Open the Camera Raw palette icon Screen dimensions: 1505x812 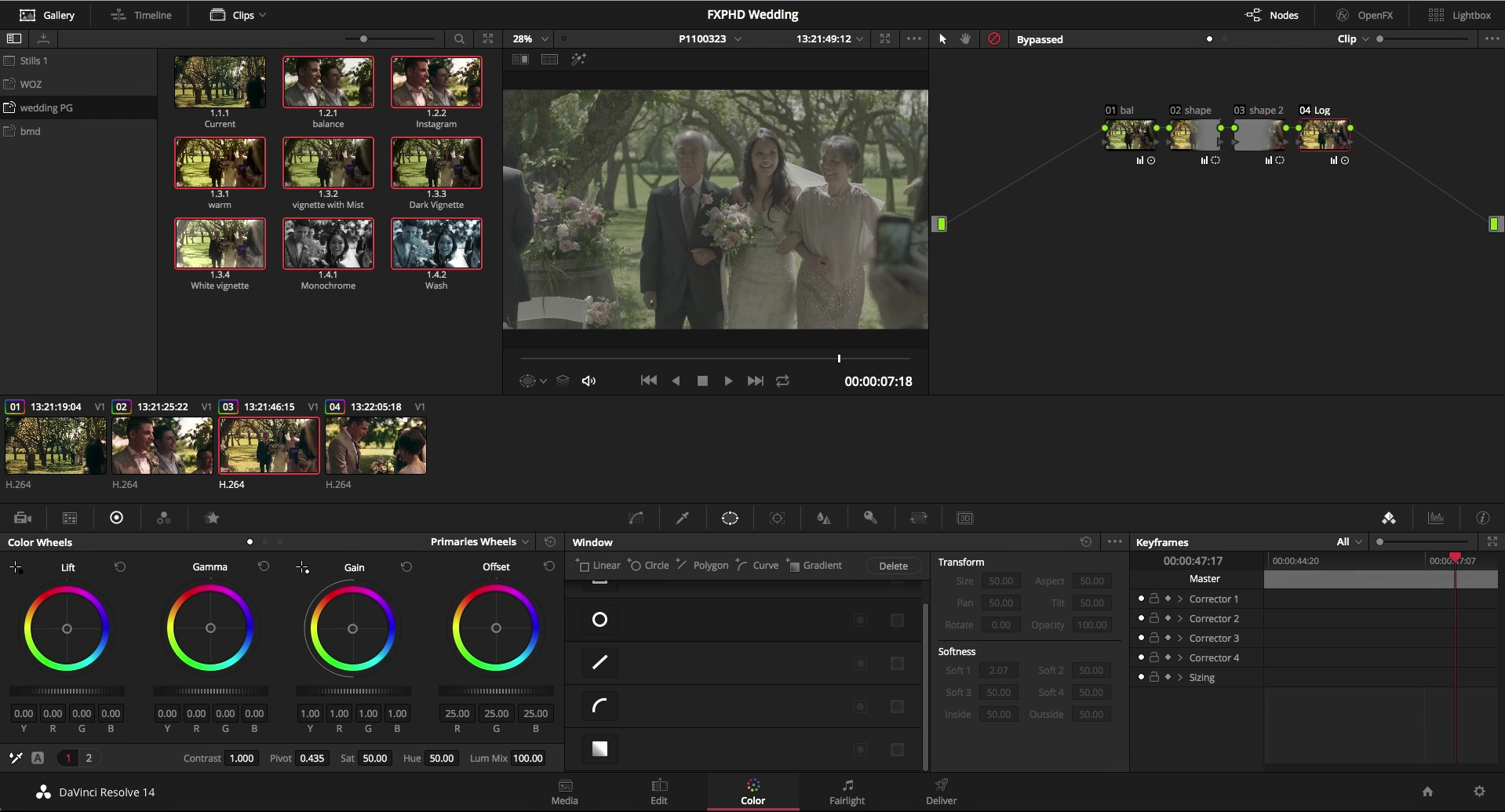[23, 518]
